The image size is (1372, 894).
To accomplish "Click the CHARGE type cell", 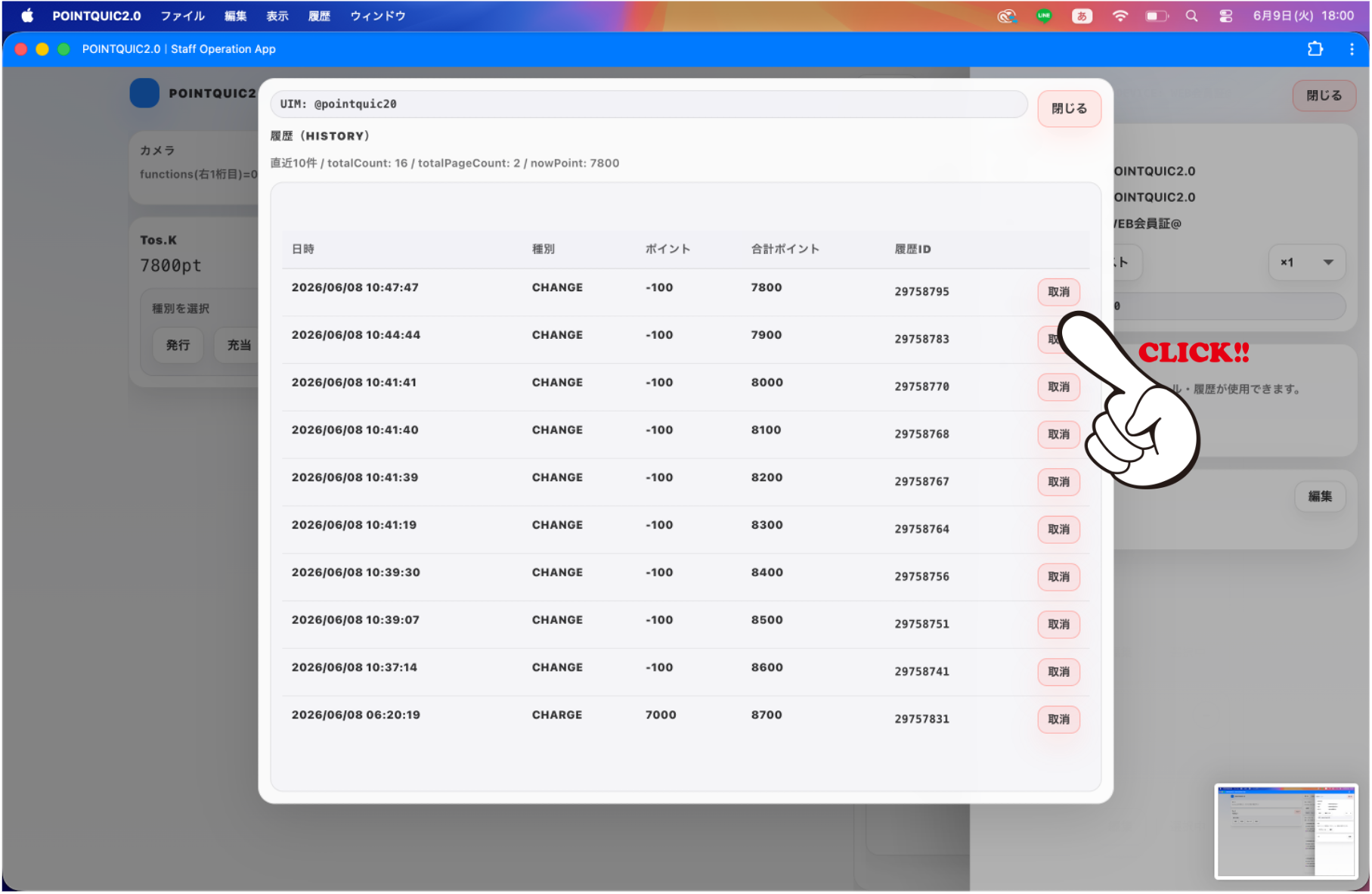I will pyautogui.click(x=557, y=715).
